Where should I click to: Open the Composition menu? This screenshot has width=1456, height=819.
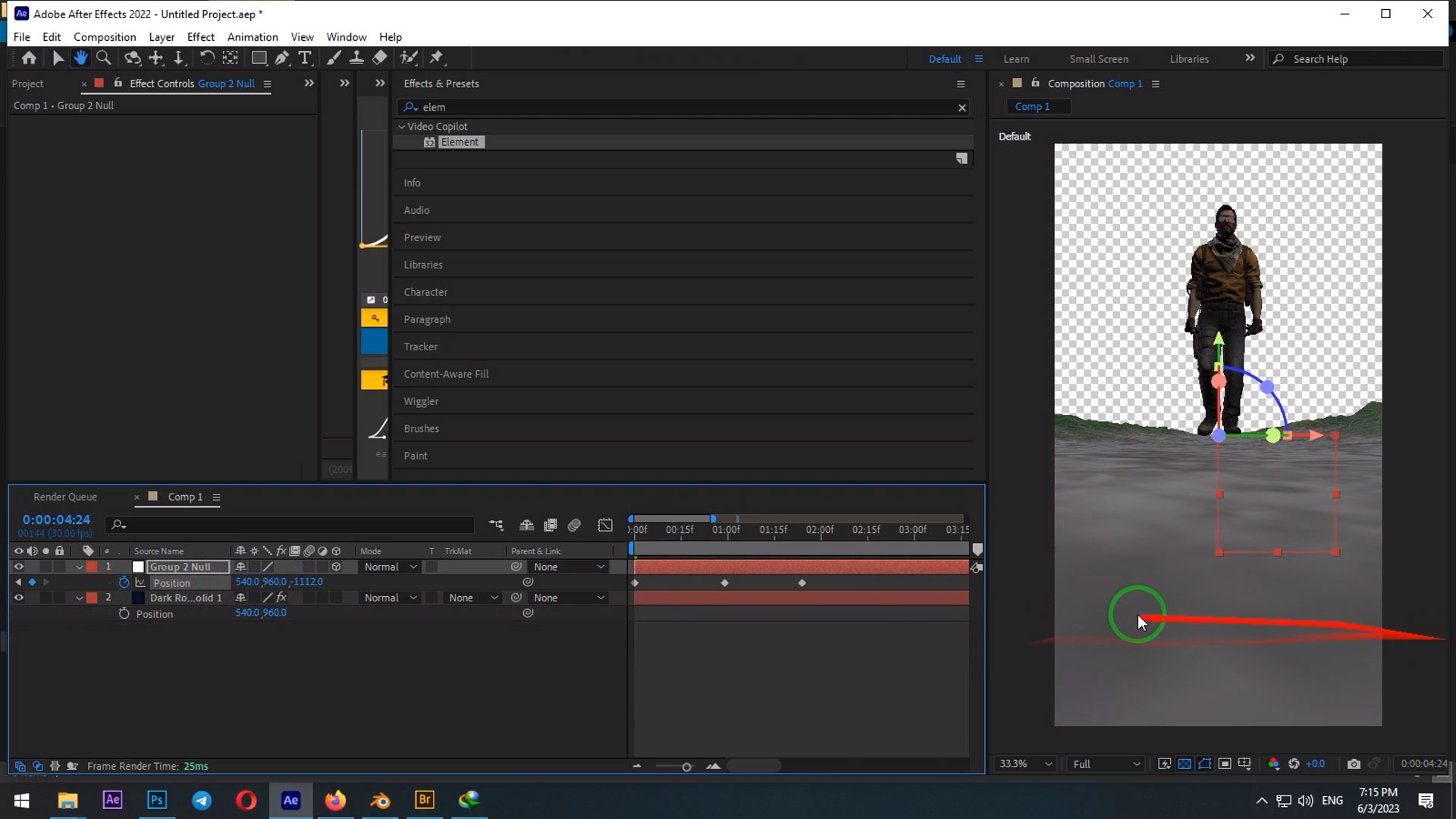pyautogui.click(x=105, y=36)
